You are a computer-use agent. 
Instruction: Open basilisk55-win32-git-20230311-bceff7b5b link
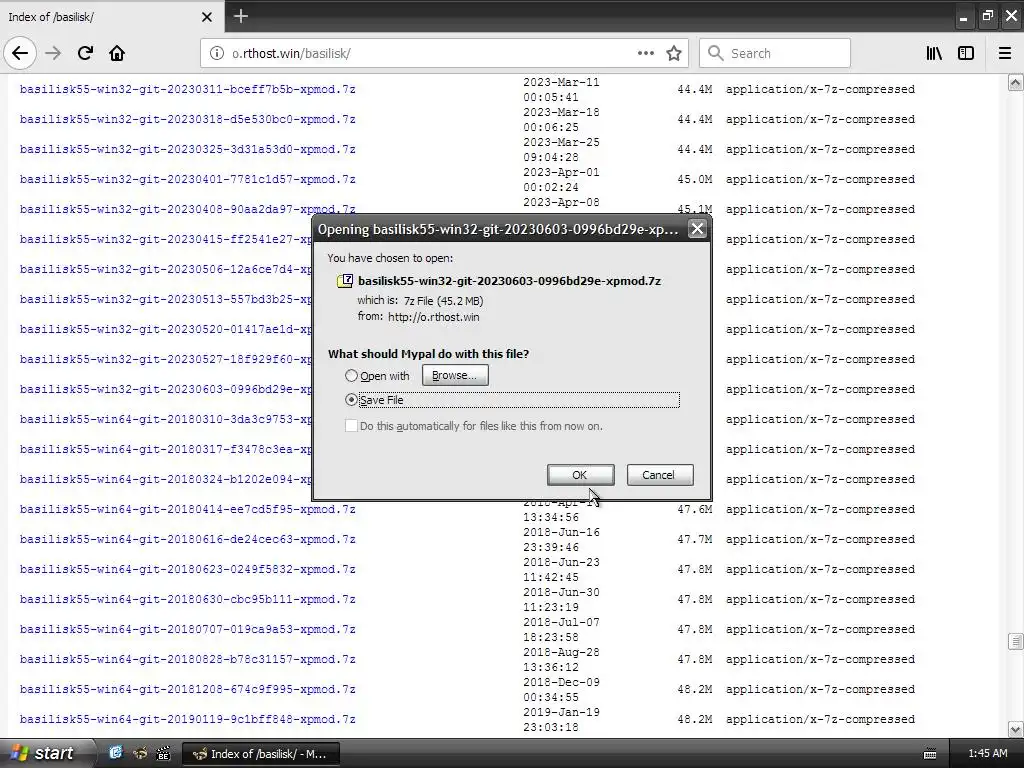click(x=187, y=89)
